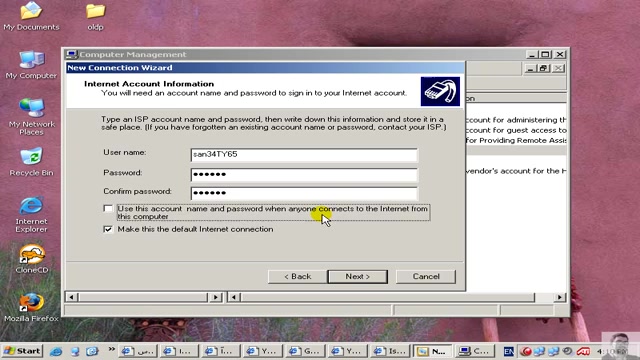
Task: Click in the Password field
Action: [304, 175]
